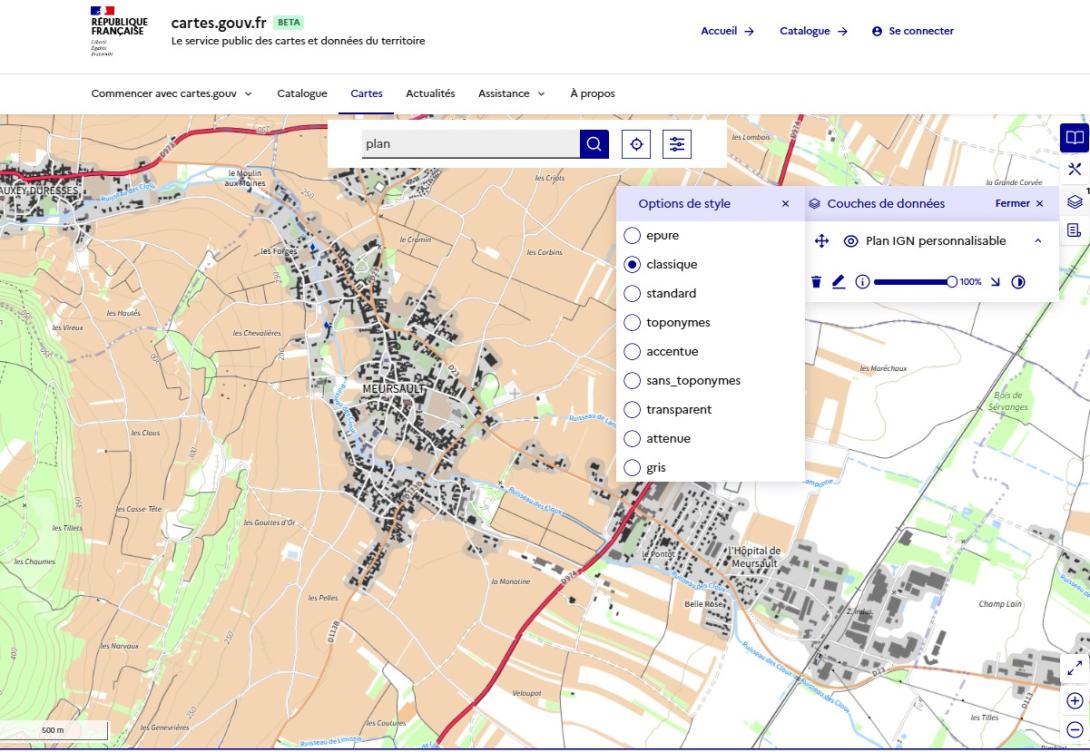Open advanced search options sliders icon
The width and height of the screenshot is (1090, 752).
point(677,144)
